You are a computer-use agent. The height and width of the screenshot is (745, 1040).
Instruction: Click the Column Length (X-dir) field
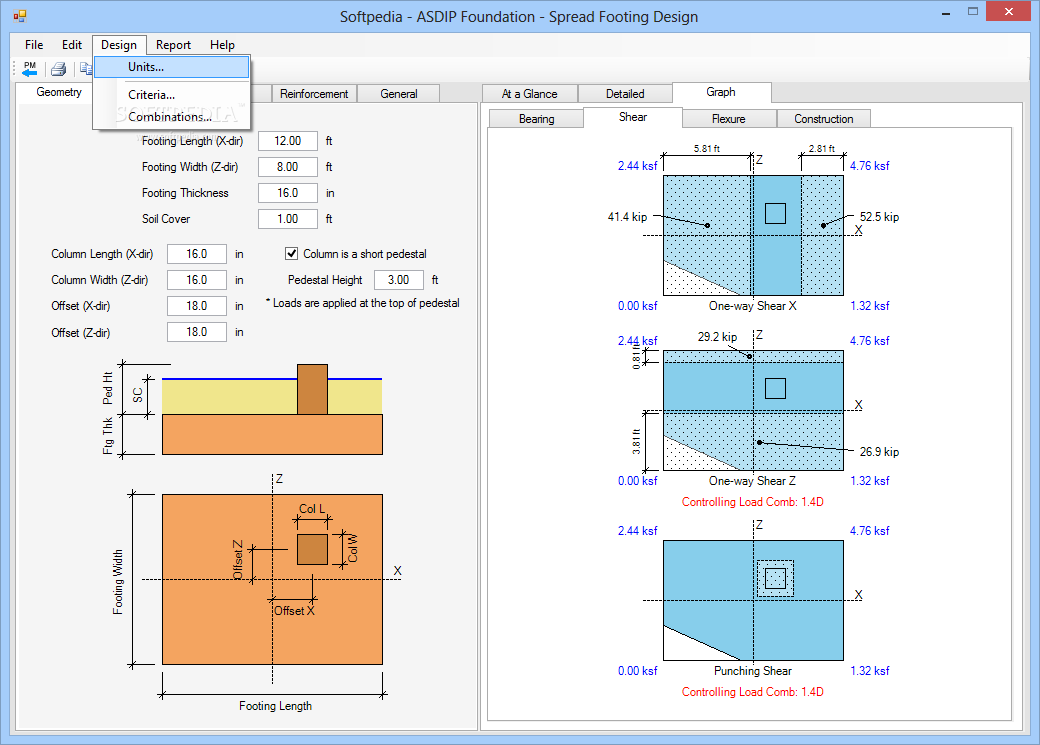[196, 253]
